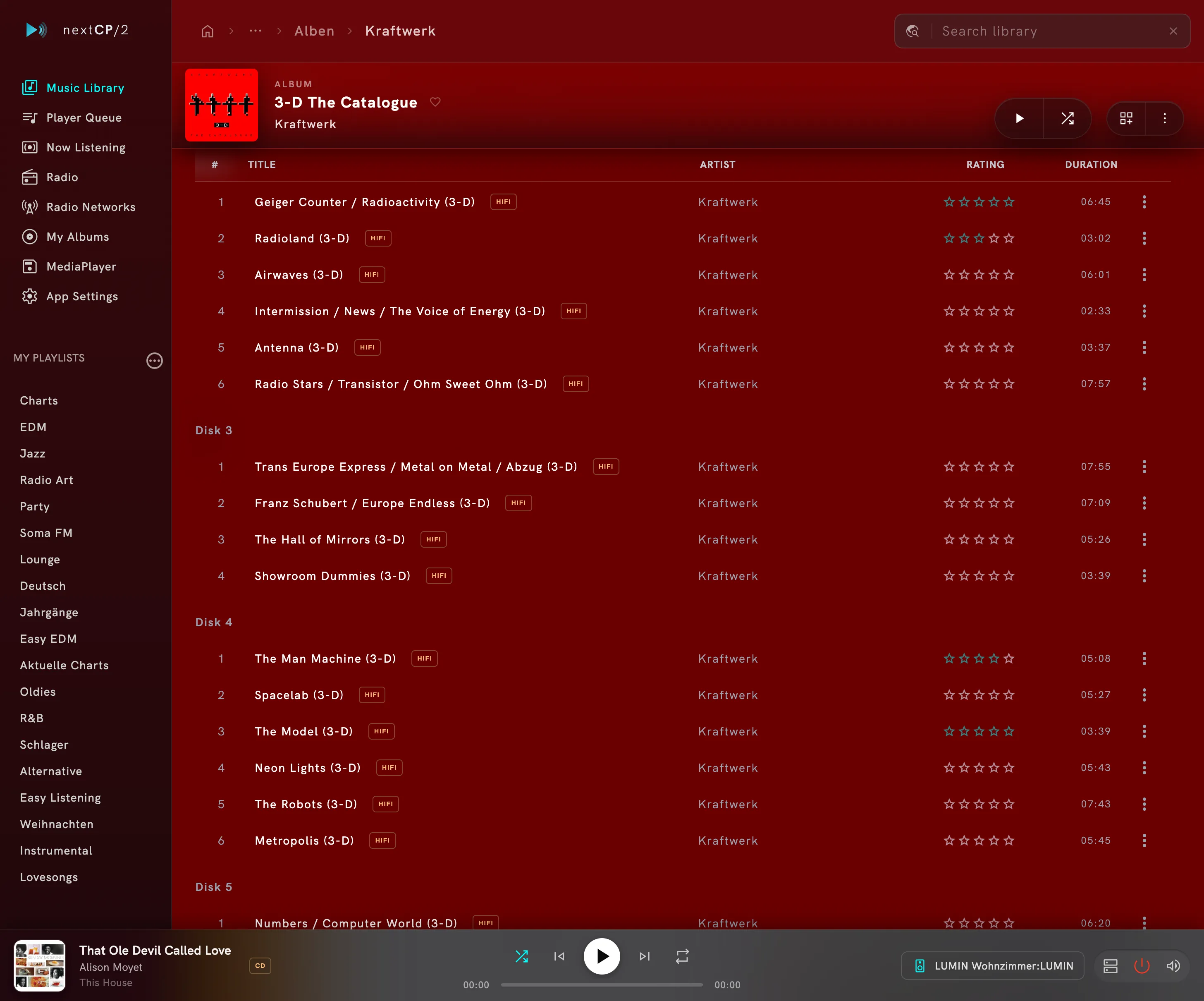
Task: Open options for Airwaves track
Action: coord(1144,275)
